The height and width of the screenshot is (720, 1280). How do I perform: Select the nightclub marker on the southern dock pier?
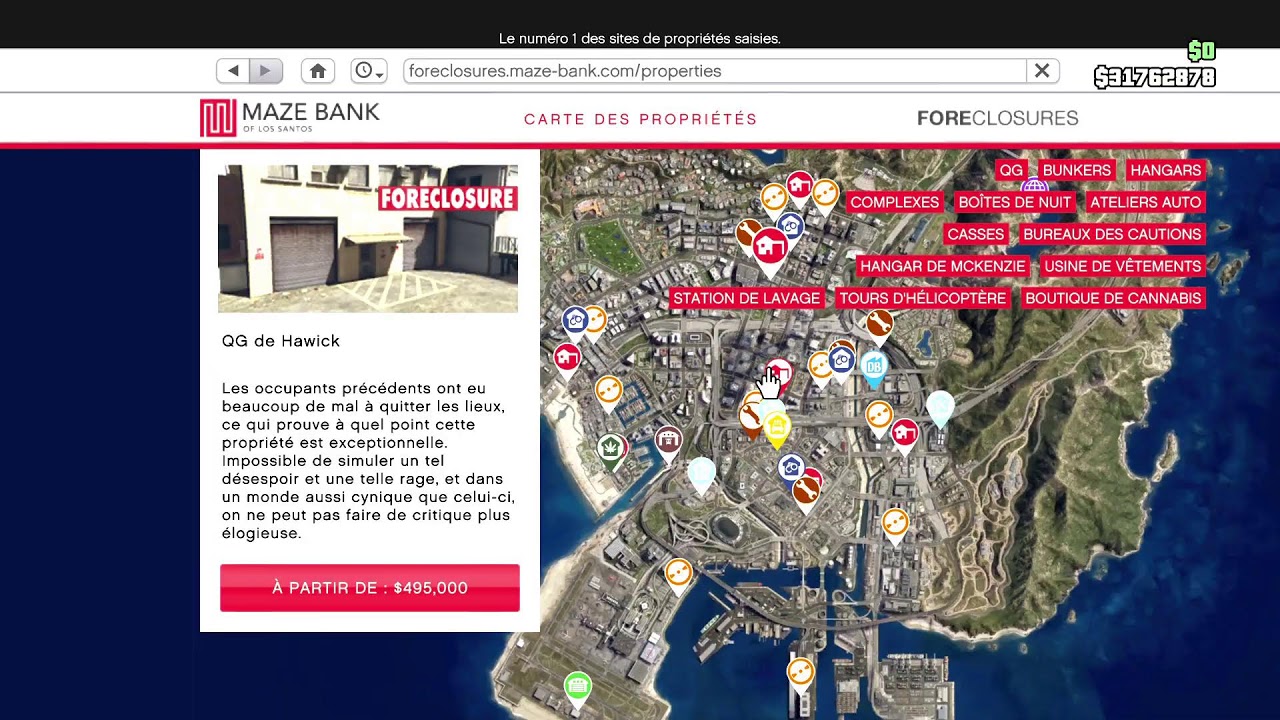point(800,675)
